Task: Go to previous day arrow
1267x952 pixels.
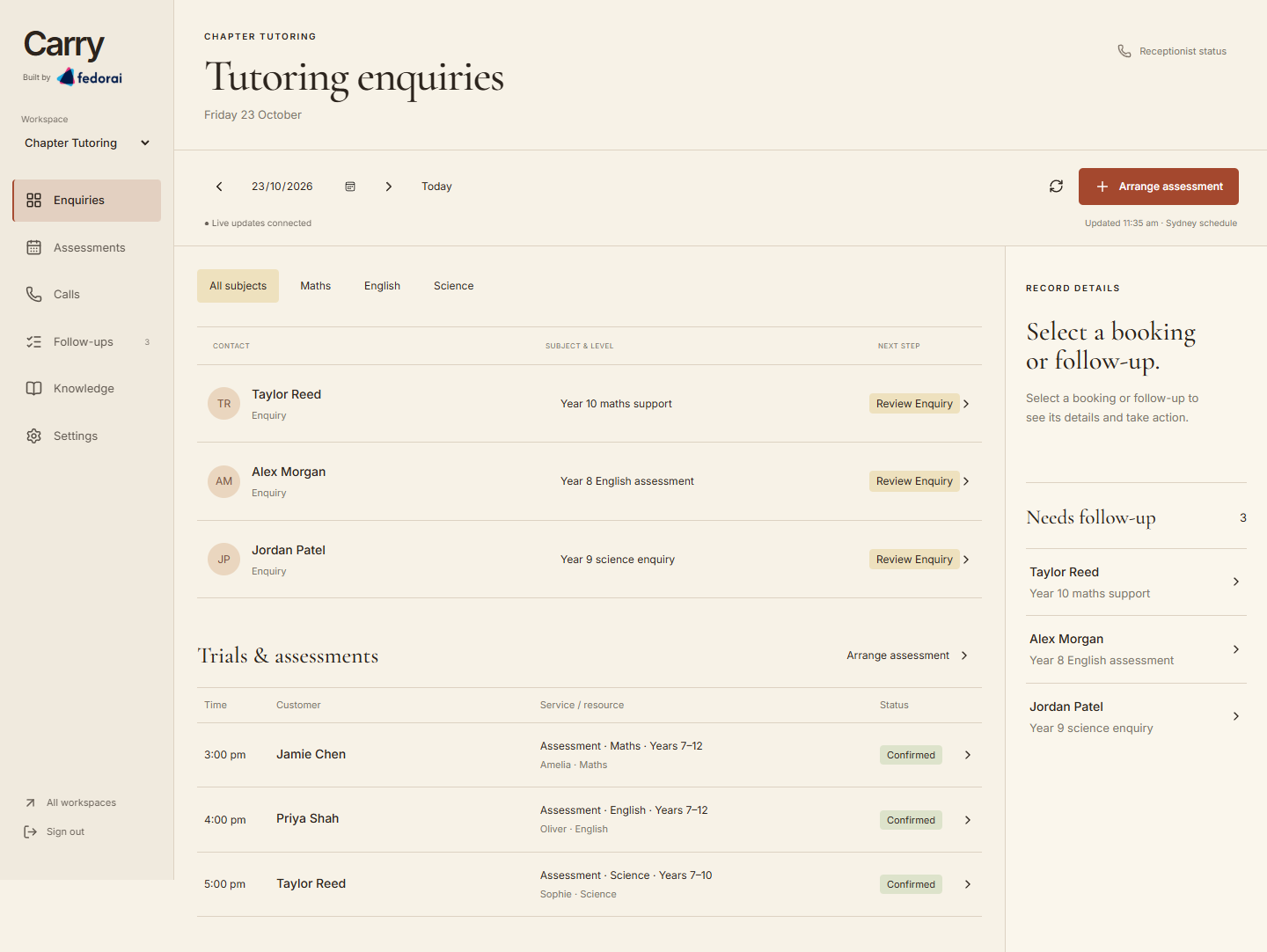Action: pos(219,187)
